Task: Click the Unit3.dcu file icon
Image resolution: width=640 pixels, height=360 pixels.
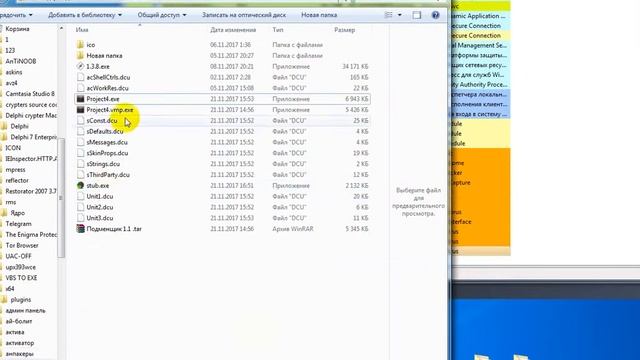Action: pos(80,218)
